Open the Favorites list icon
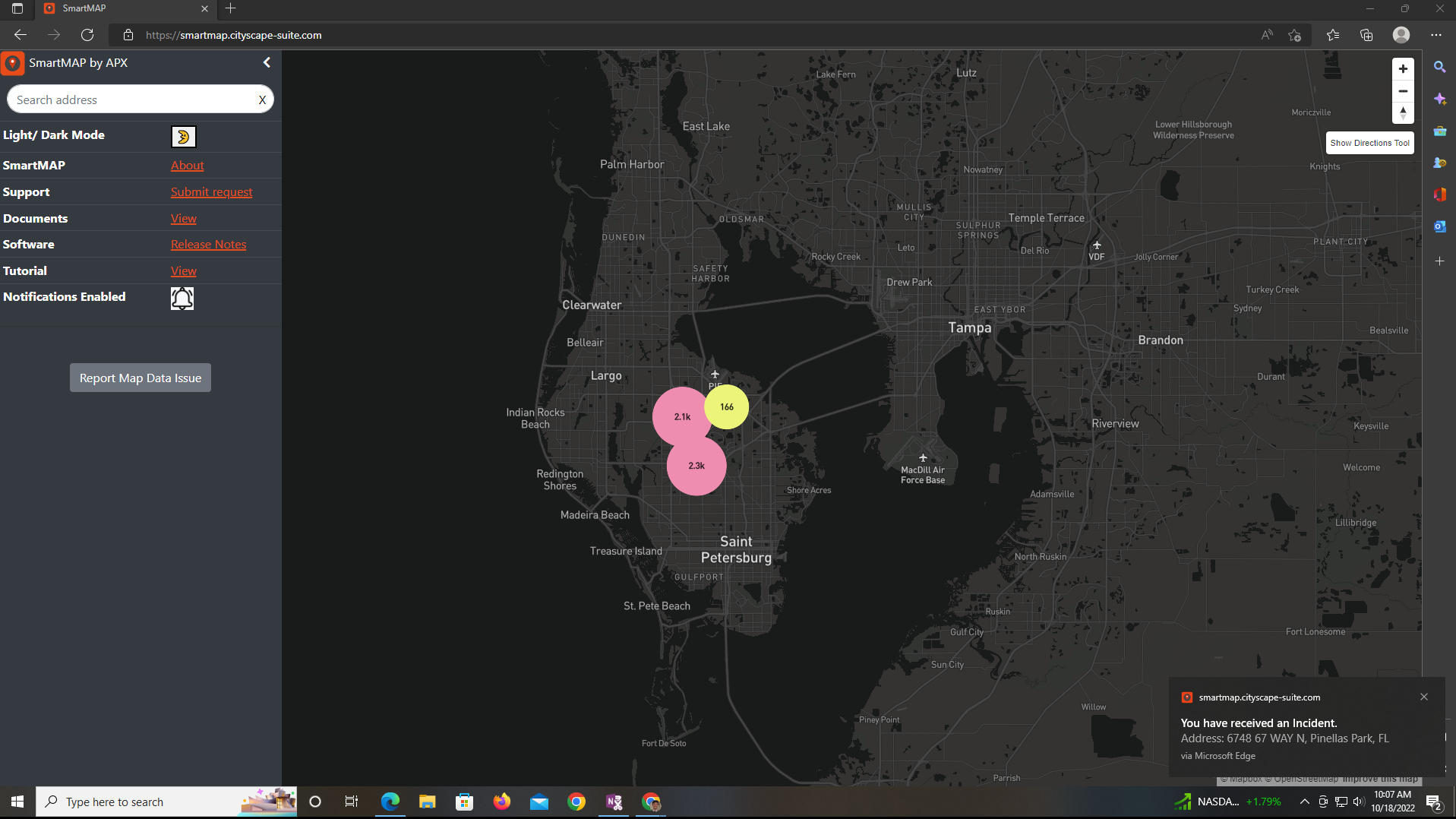 [x=1333, y=35]
